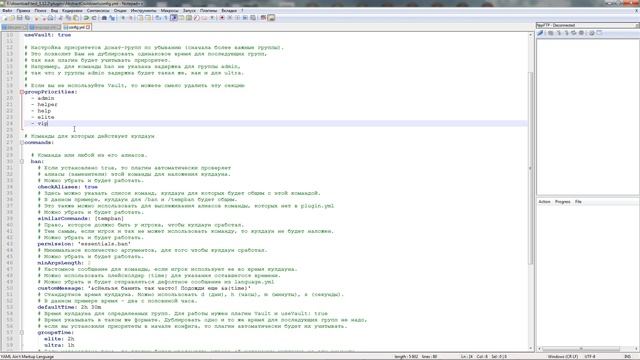Click the editor scrollbar down arrow
Viewport: 640px width, 360px height.
[x=531, y=348]
